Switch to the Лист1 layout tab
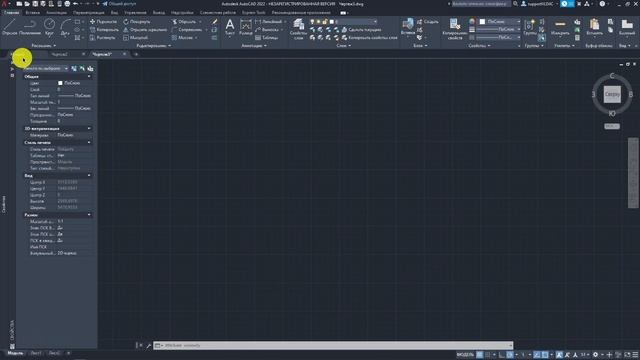The height and width of the screenshot is (360, 640). (x=36, y=353)
